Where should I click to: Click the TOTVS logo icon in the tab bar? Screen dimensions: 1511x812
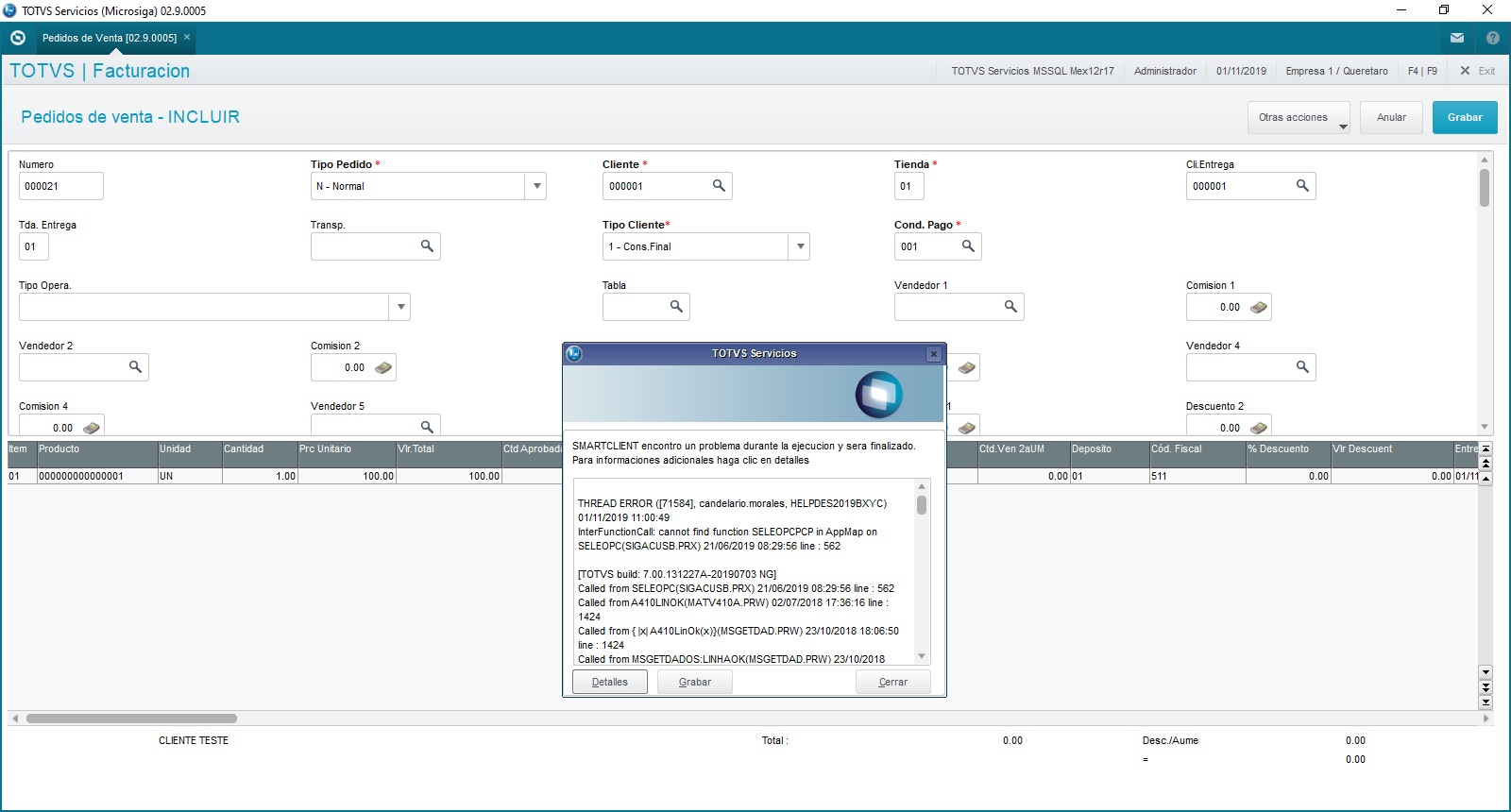(x=17, y=38)
